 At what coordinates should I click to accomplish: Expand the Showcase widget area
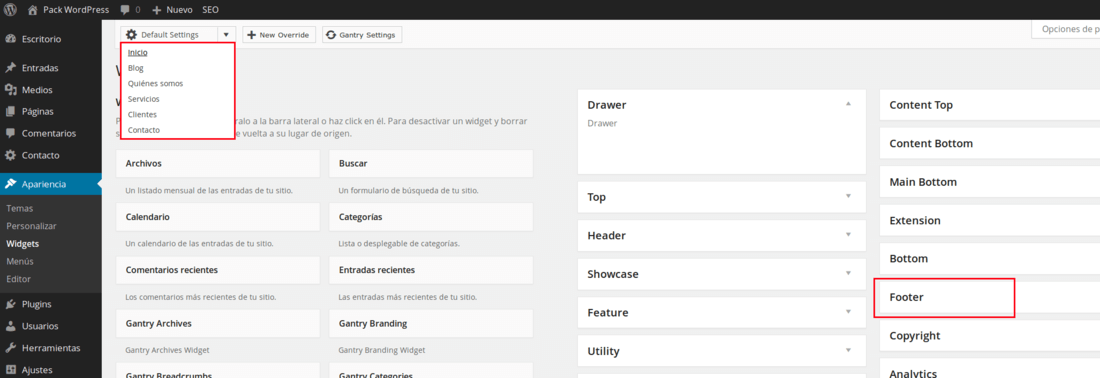point(848,274)
